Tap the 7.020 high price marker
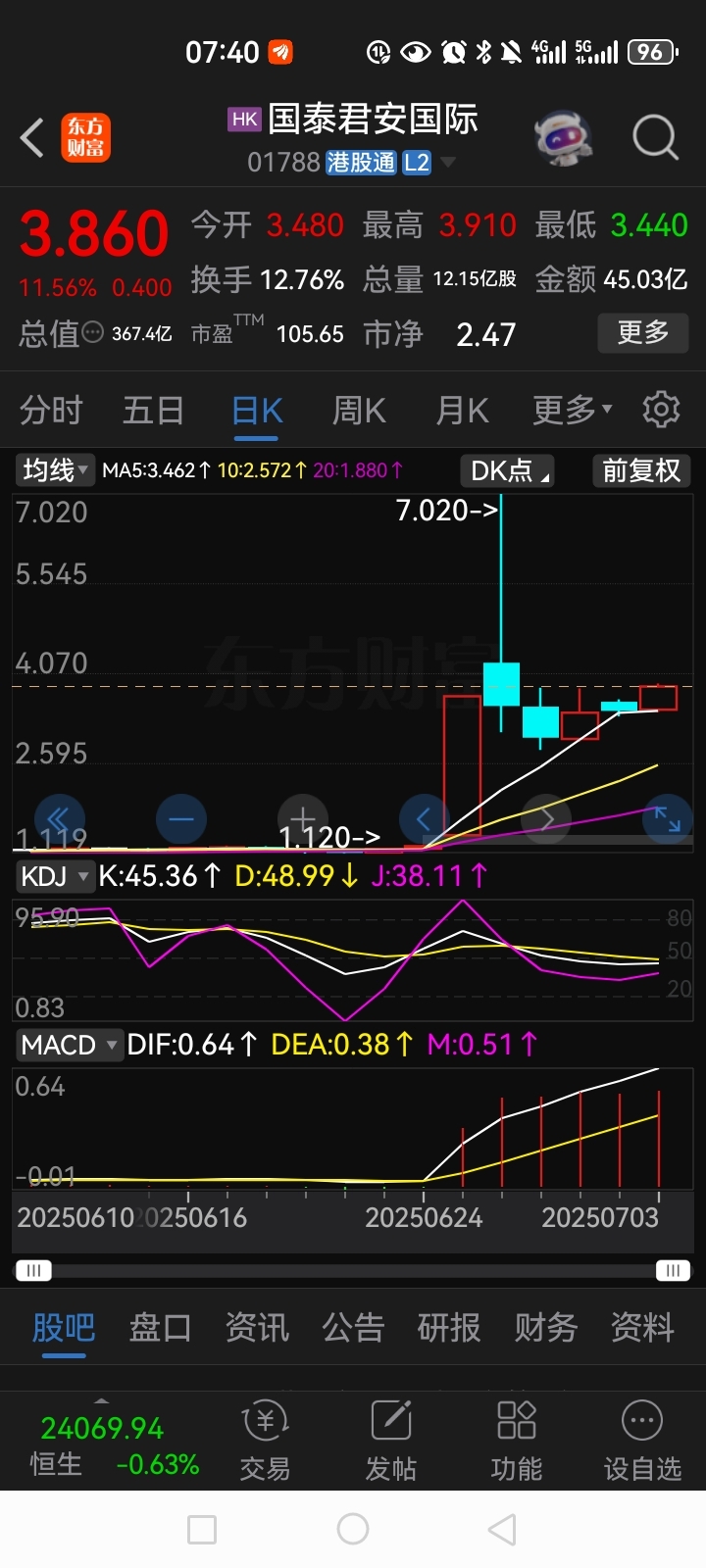 [446, 510]
